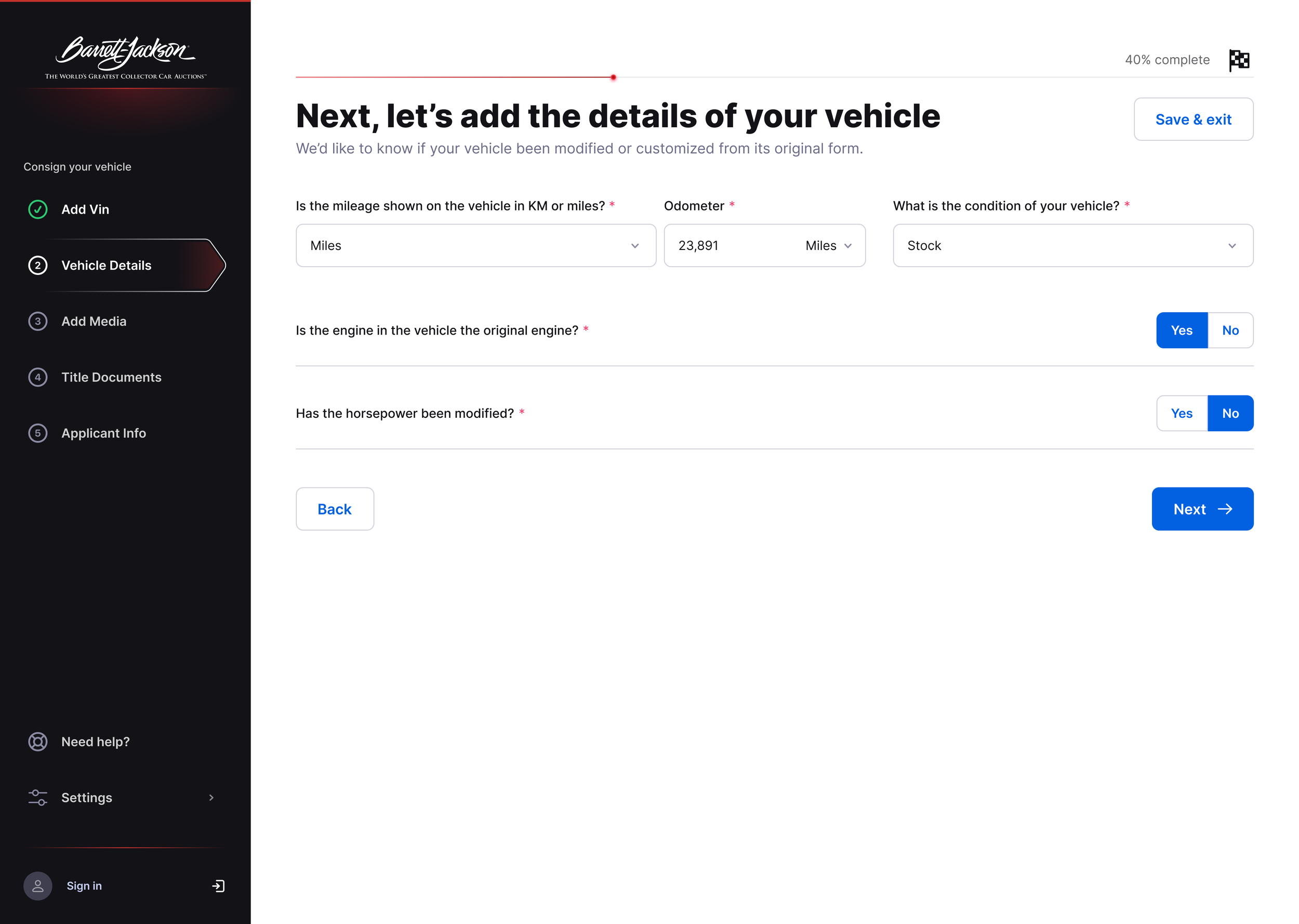Open the odometer Miles unit dropdown
Image resolution: width=1299 pixels, height=924 pixels.
pos(828,245)
